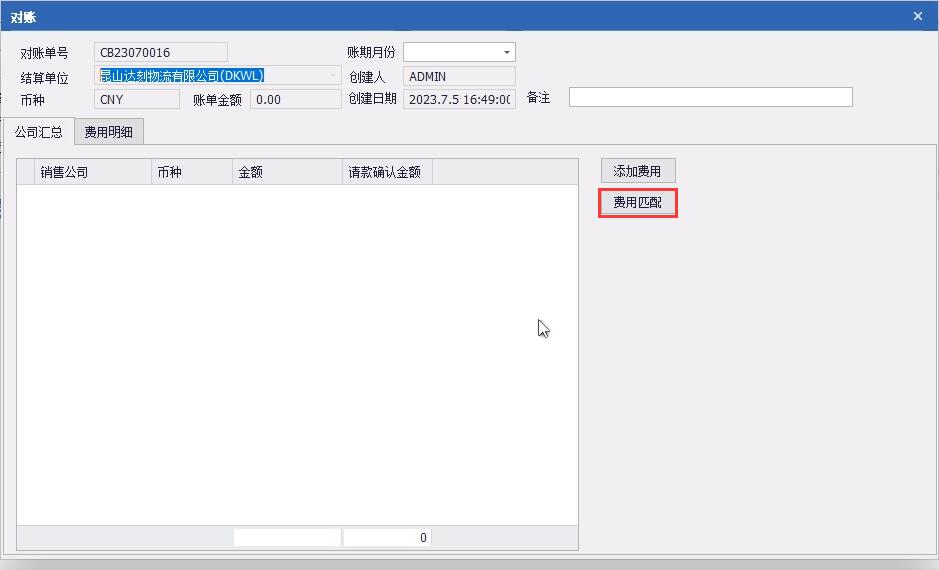Viewport: 939px width, 570px height.
Task: Click the 费用匹配 button
Action: tap(638, 203)
